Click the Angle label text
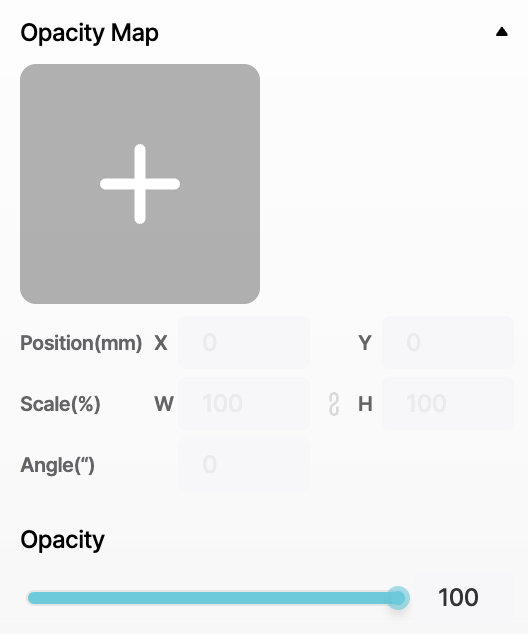This screenshot has height=634, width=528. tap(57, 465)
